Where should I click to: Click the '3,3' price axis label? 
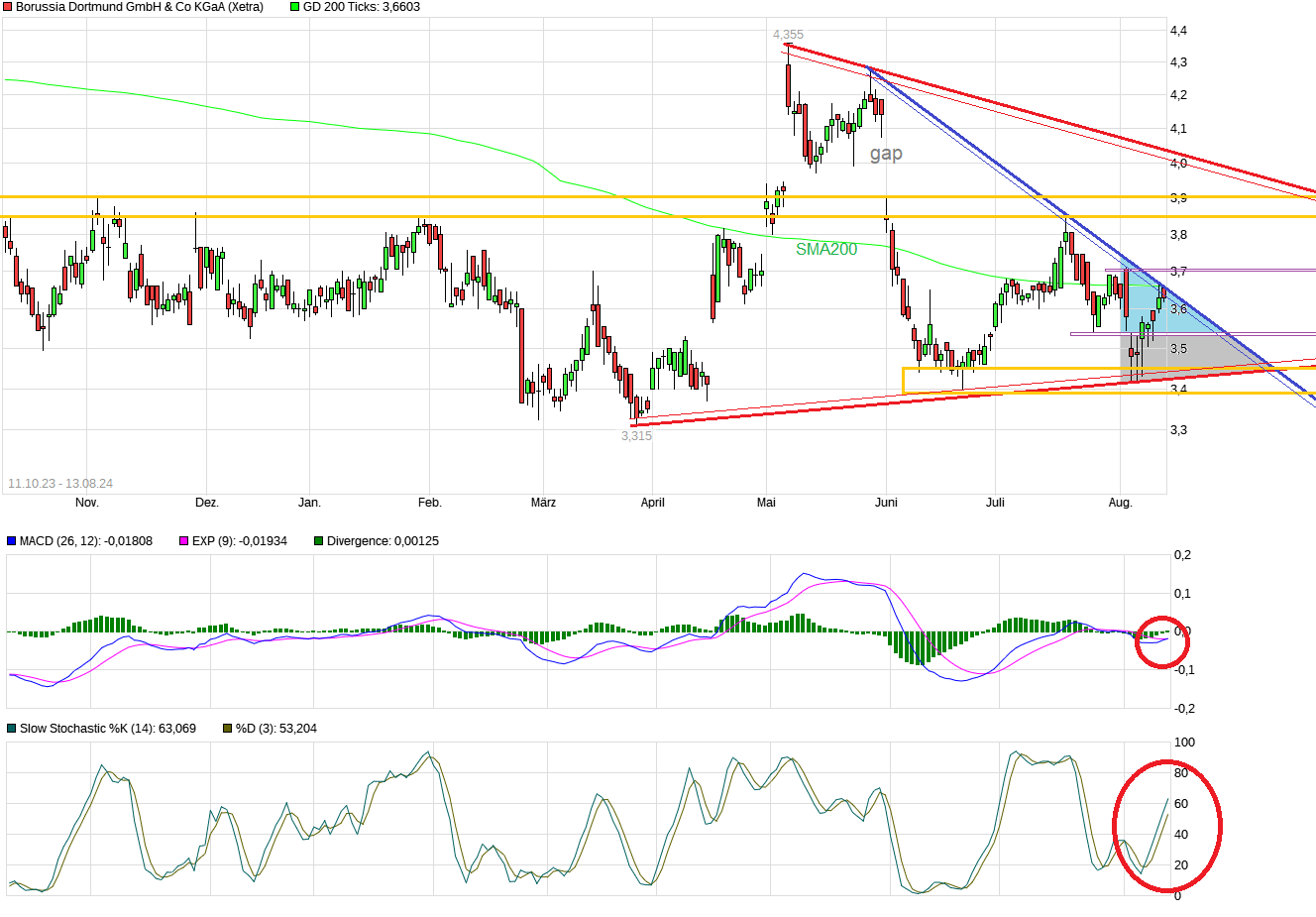pos(1179,430)
